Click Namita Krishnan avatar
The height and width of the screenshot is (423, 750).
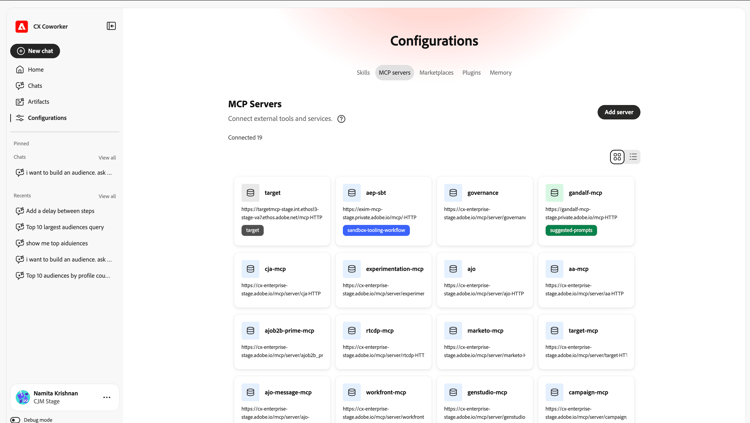tap(22, 397)
